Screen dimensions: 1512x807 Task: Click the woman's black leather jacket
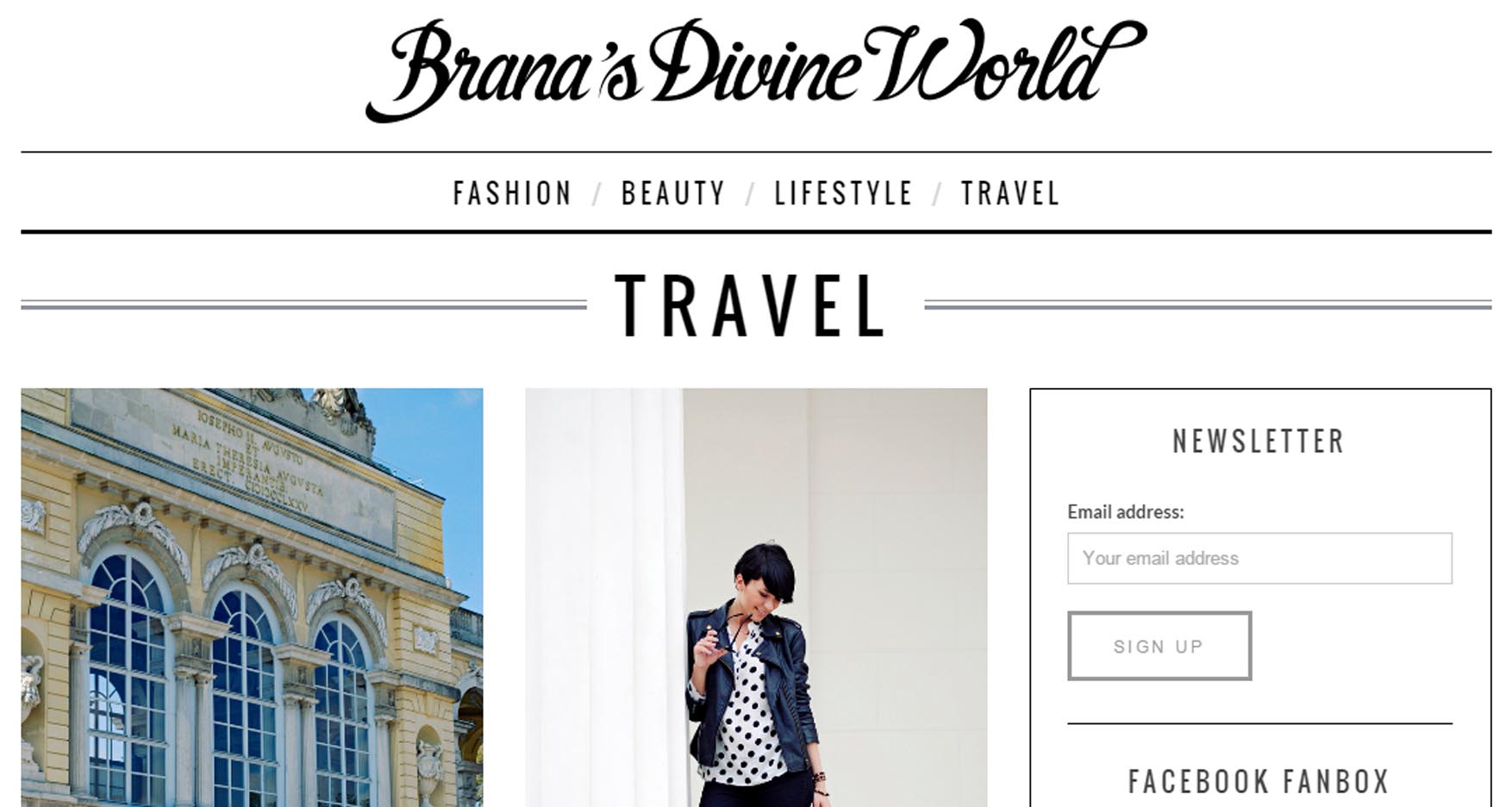[748, 681]
